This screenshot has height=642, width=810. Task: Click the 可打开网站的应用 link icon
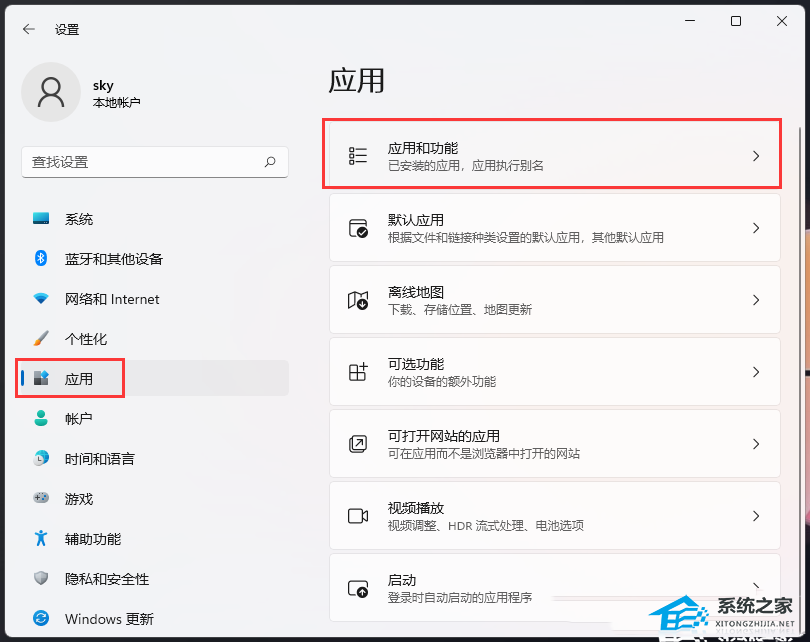tap(357, 444)
